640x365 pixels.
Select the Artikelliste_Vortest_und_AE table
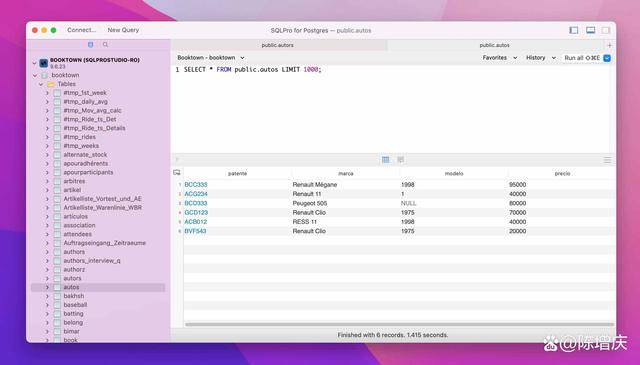coord(102,199)
